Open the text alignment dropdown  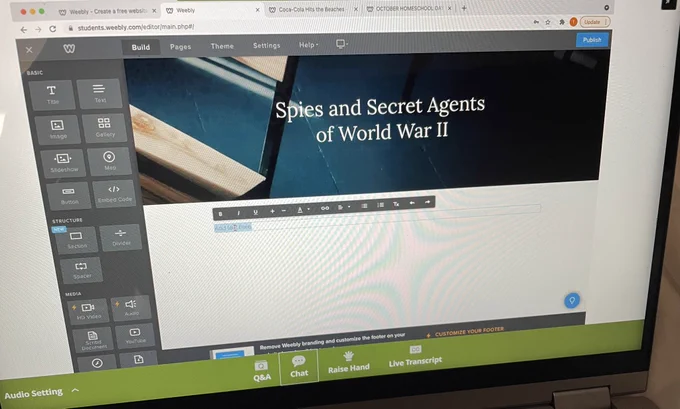point(343,207)
